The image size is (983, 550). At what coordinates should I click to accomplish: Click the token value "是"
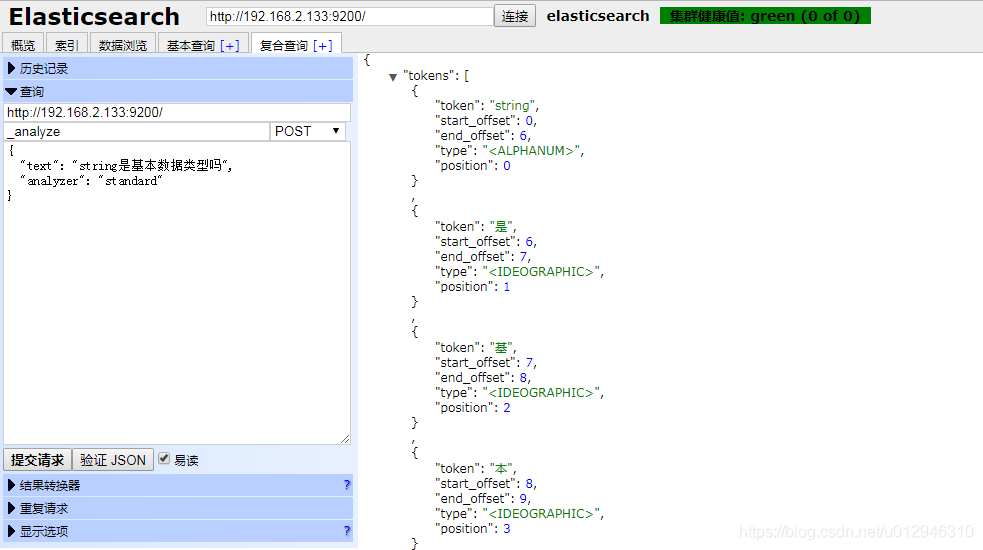501,226
